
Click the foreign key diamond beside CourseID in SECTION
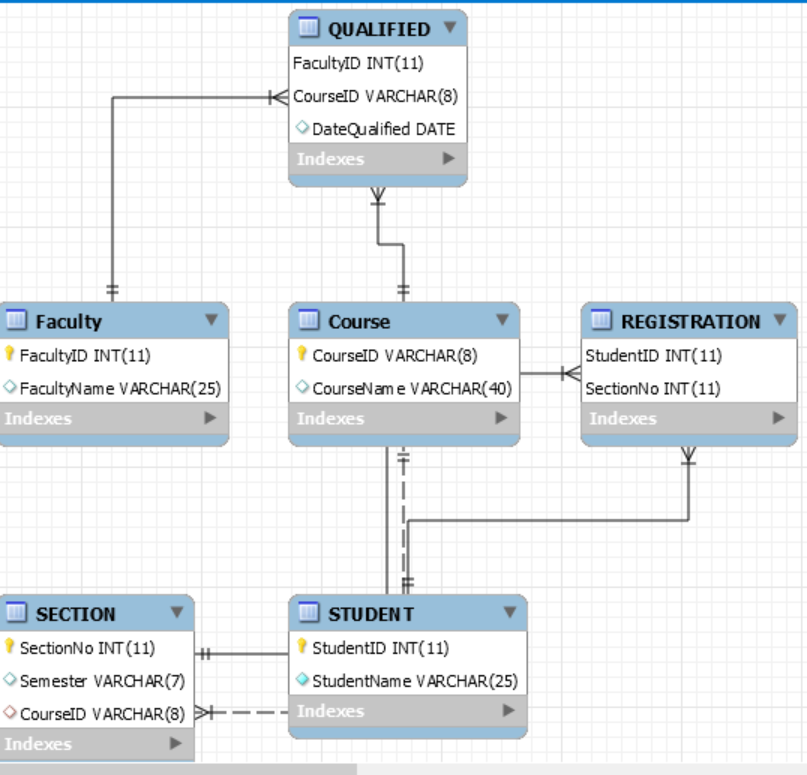10,710
